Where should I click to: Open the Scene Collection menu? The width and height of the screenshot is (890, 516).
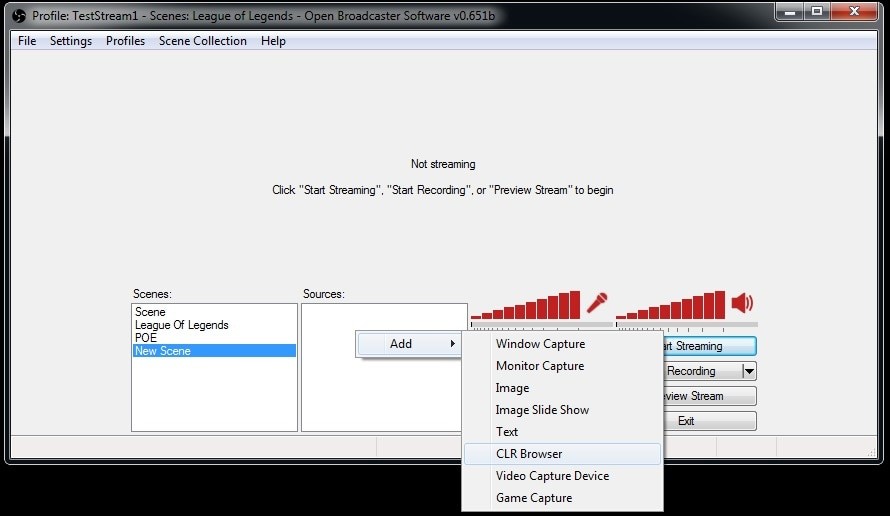click(x=203, y=41)
